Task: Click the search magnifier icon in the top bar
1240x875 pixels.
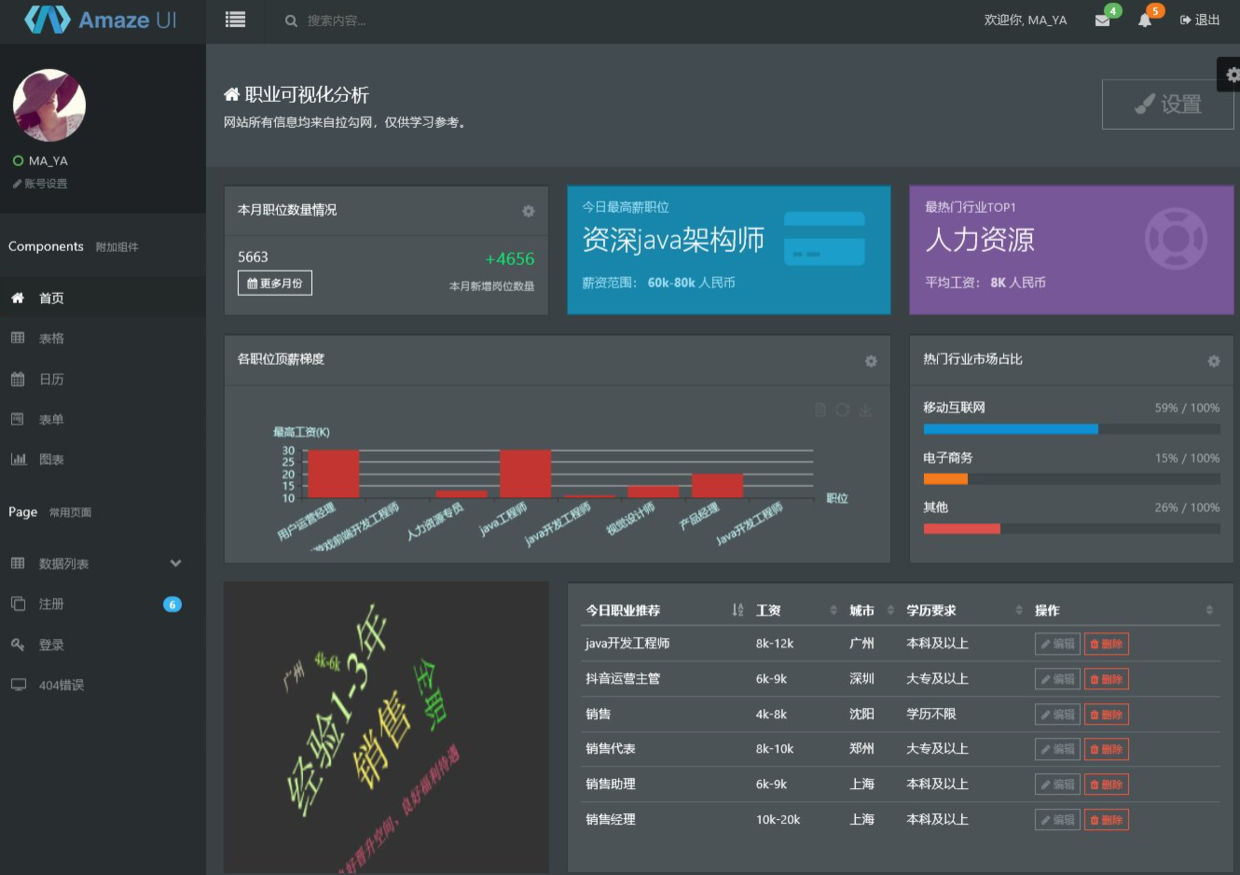Action: (x=290, y=20)
